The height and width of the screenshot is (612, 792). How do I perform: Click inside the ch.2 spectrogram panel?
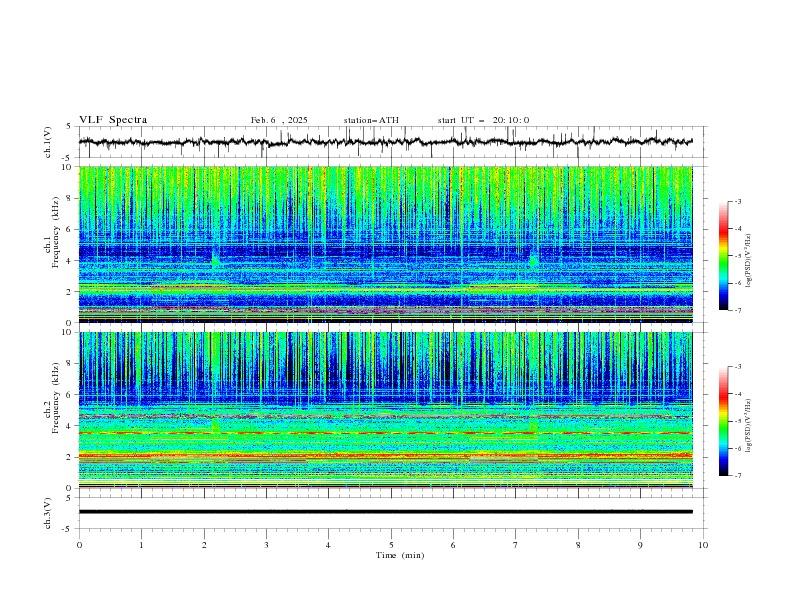click(x=385, y=410)
